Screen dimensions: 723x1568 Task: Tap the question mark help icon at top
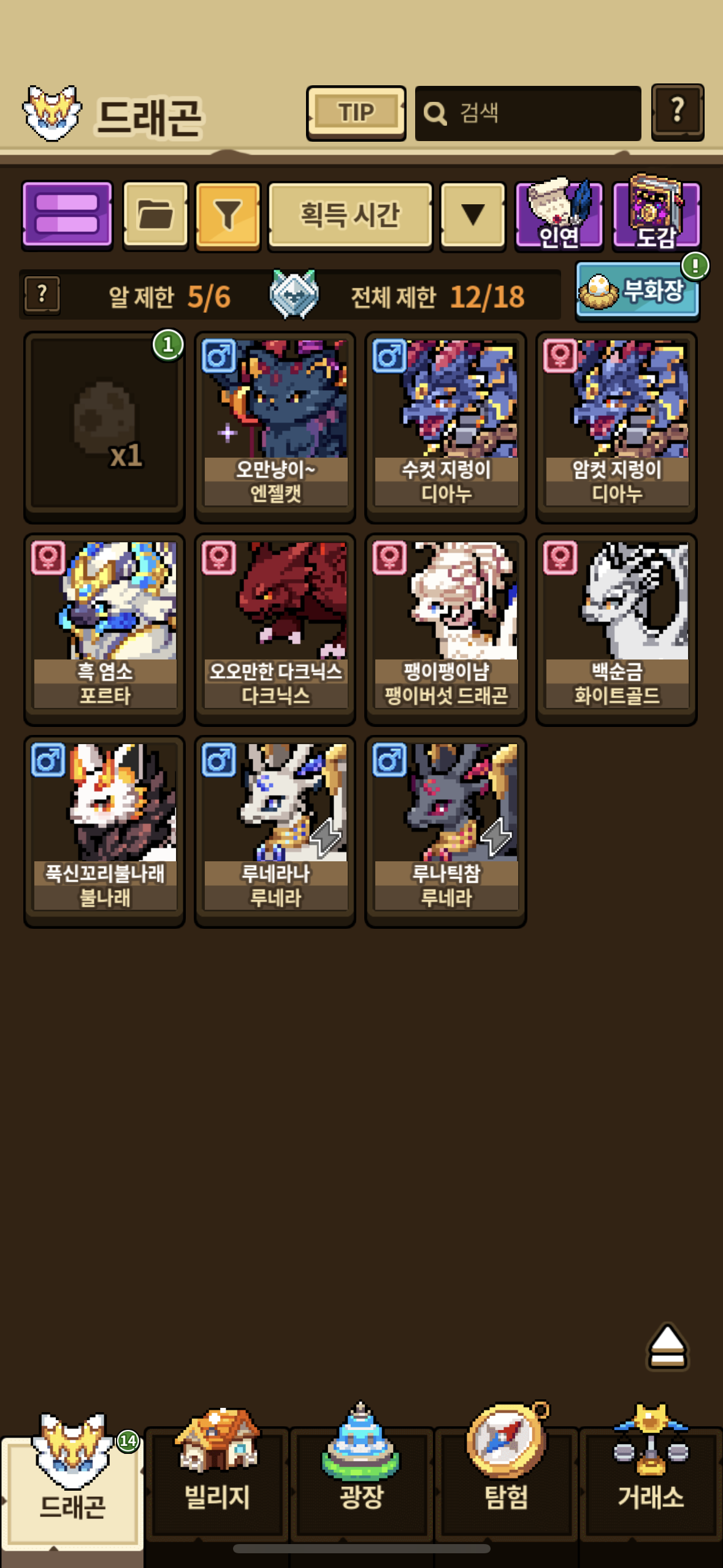click(x=677, y=113)
